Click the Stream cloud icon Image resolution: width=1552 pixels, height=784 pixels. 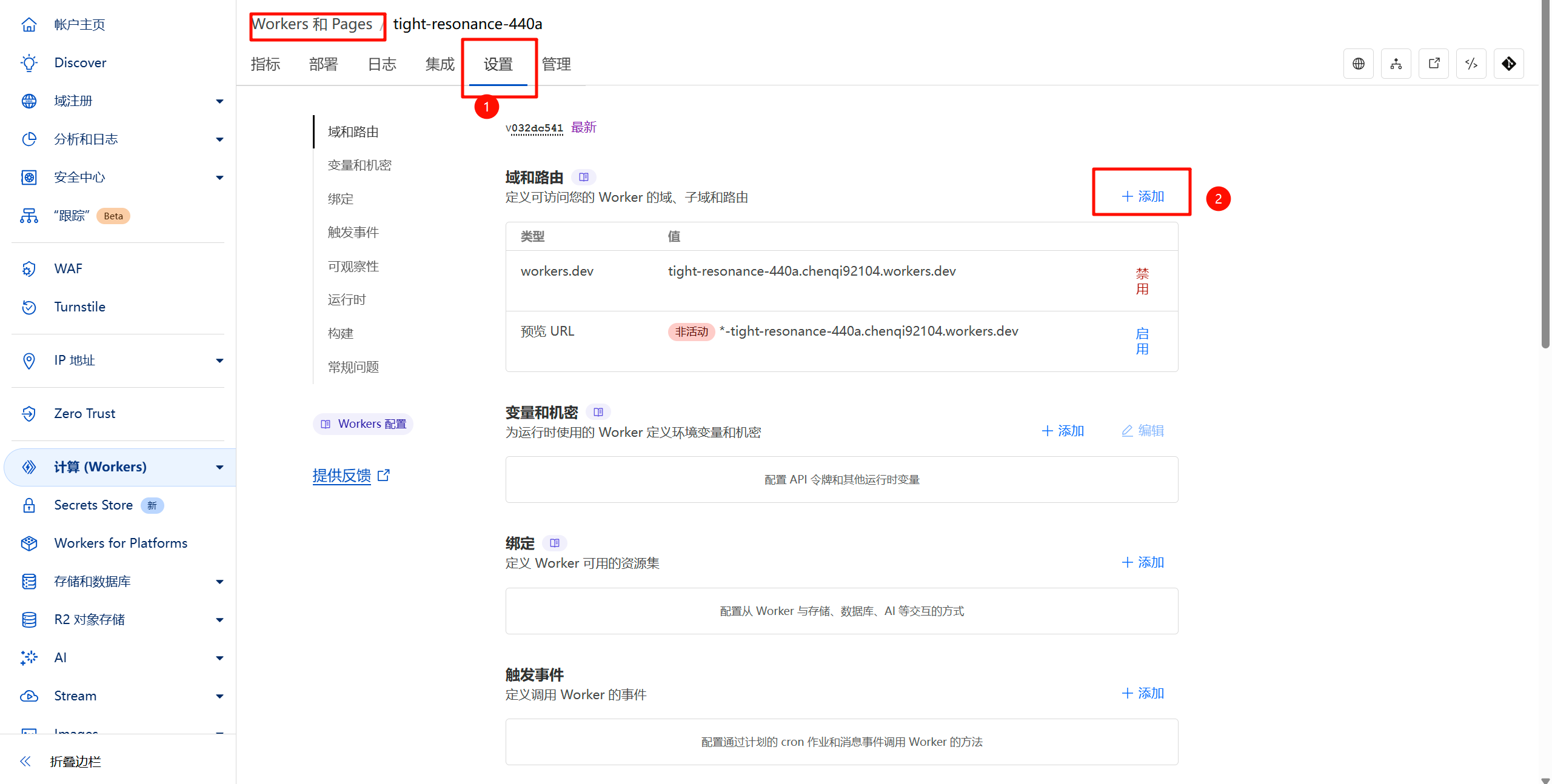click(29, 696)
